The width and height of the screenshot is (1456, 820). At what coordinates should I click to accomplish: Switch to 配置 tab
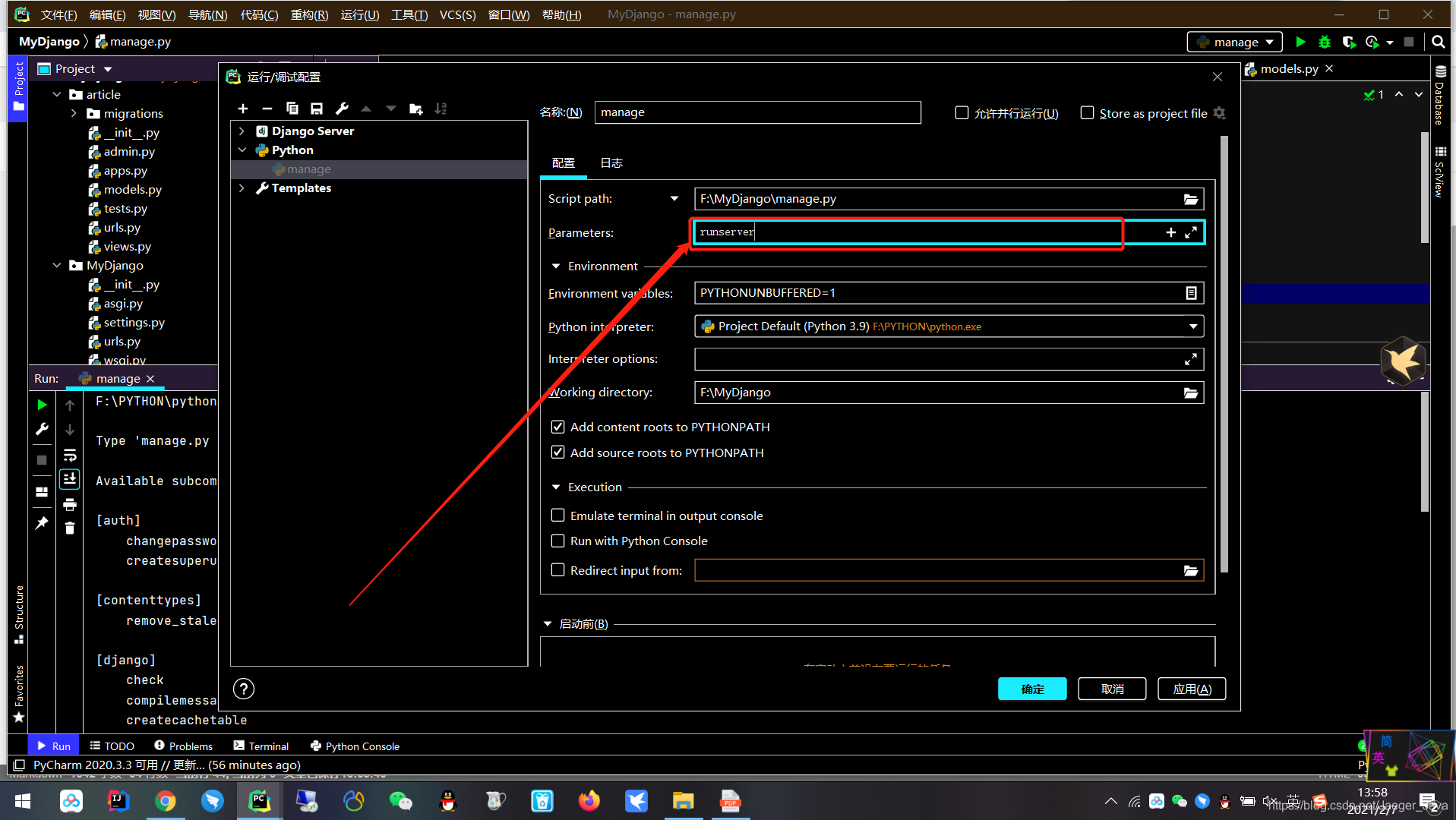[x=564, y=162]
